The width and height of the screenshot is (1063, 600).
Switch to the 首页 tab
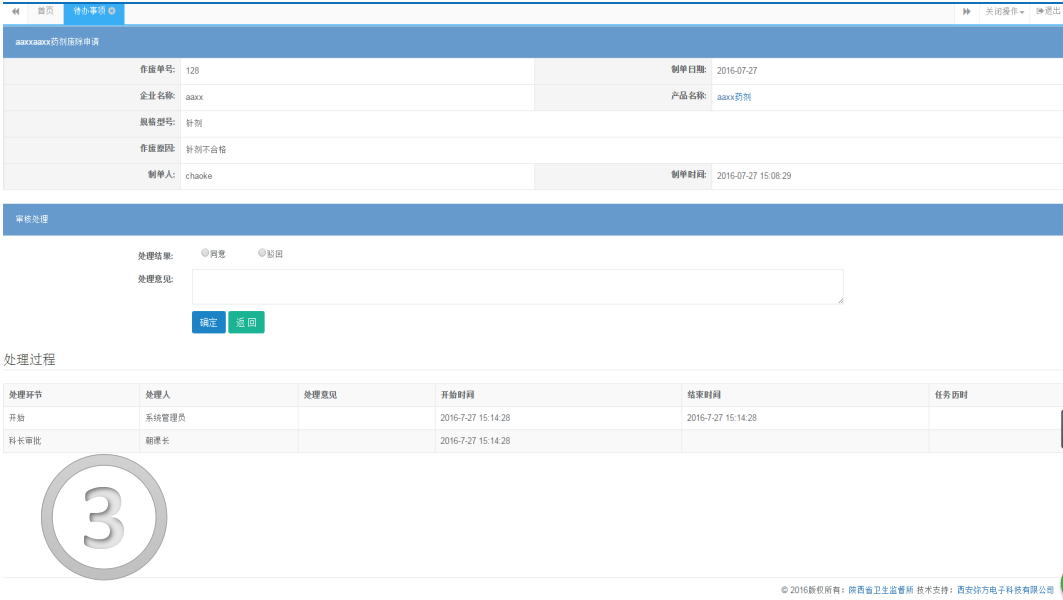coord(45,11)
